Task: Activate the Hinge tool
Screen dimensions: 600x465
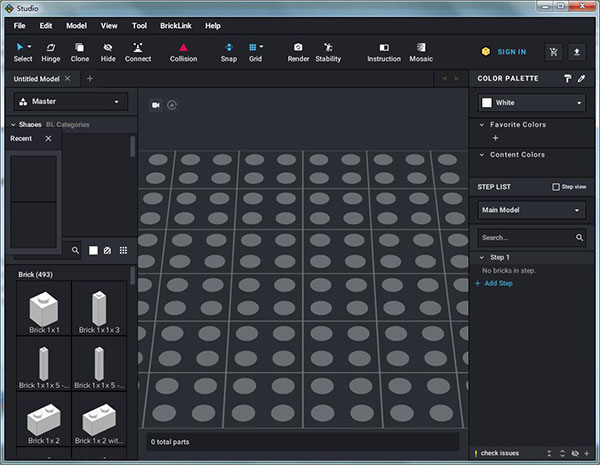Action: coord(51,52)
